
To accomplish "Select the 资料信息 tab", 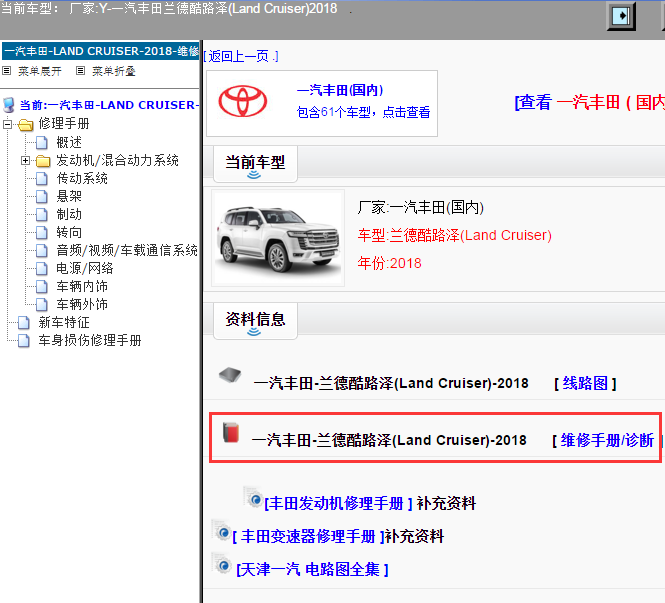I will pyautogui.click(x=255, y=321).
